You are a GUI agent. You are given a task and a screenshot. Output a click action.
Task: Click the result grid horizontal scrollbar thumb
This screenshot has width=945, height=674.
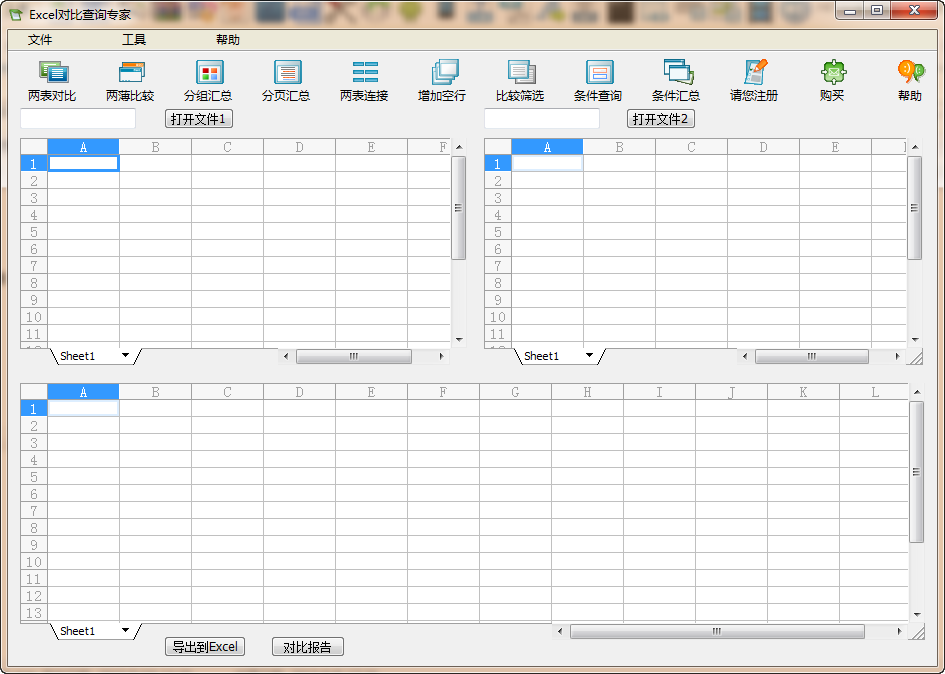717,631
